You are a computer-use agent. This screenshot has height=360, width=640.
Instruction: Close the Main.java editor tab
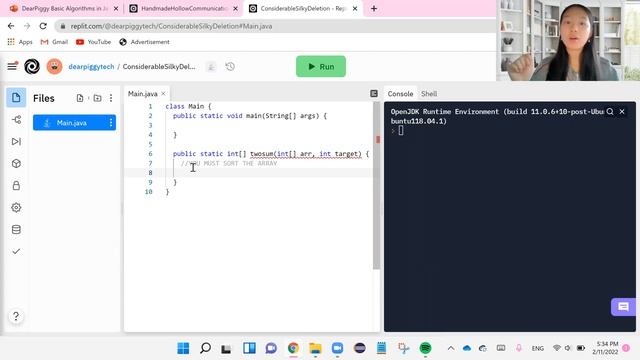coord(163,93)
